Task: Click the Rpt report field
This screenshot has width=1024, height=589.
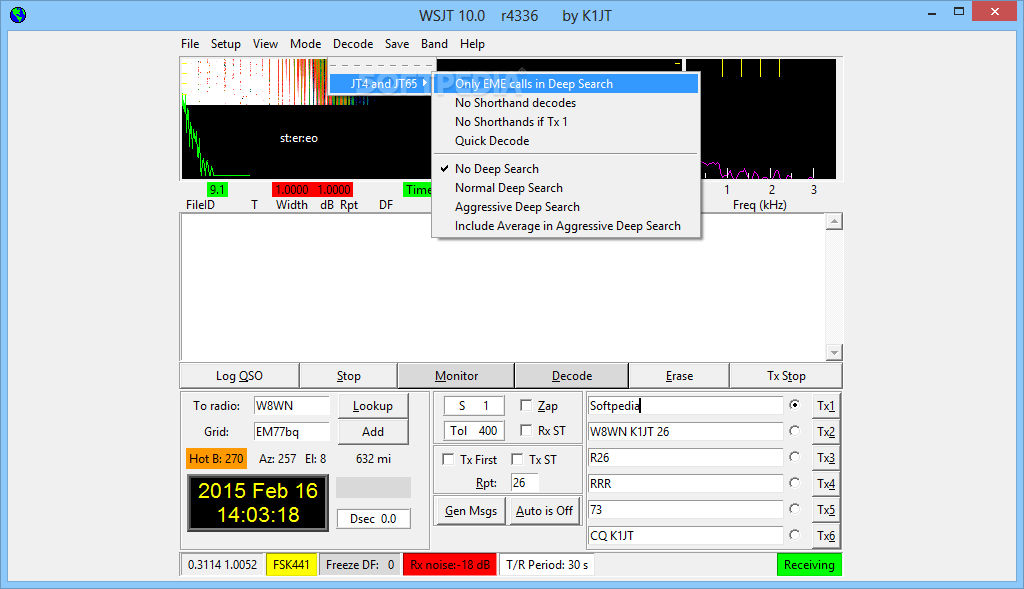Action: point(524,483)
